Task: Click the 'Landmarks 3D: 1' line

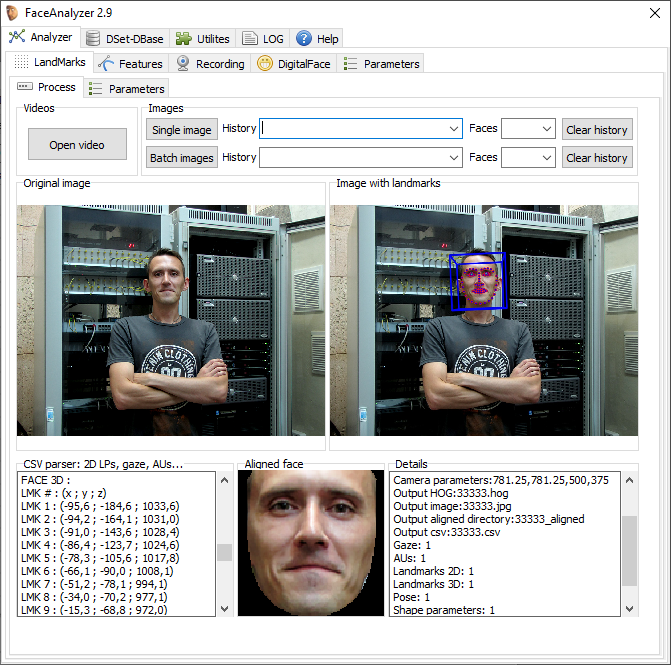Action: coord(433,584)
